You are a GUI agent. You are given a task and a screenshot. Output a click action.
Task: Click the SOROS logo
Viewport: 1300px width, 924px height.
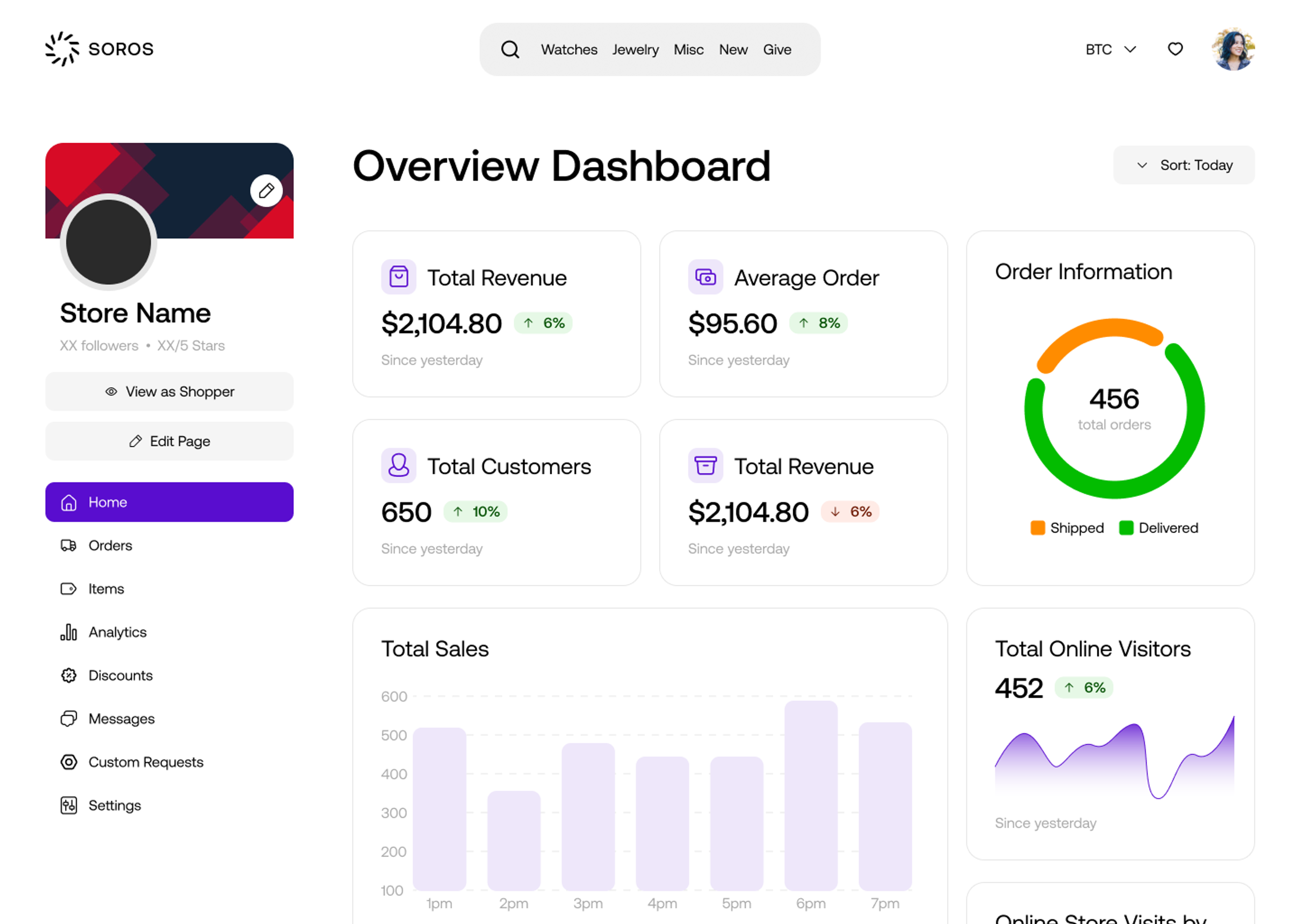[x=100, y=49]
